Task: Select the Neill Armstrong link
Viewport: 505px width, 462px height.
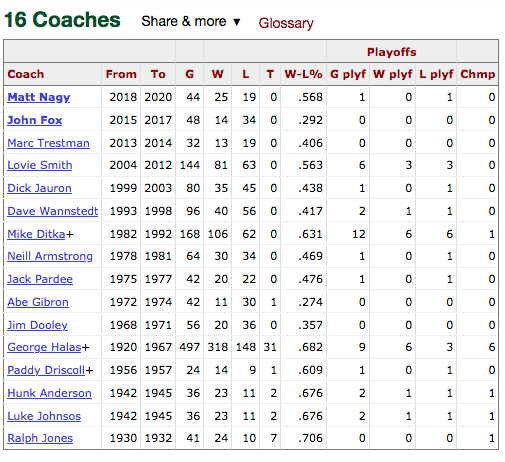Action: (50, 256)
